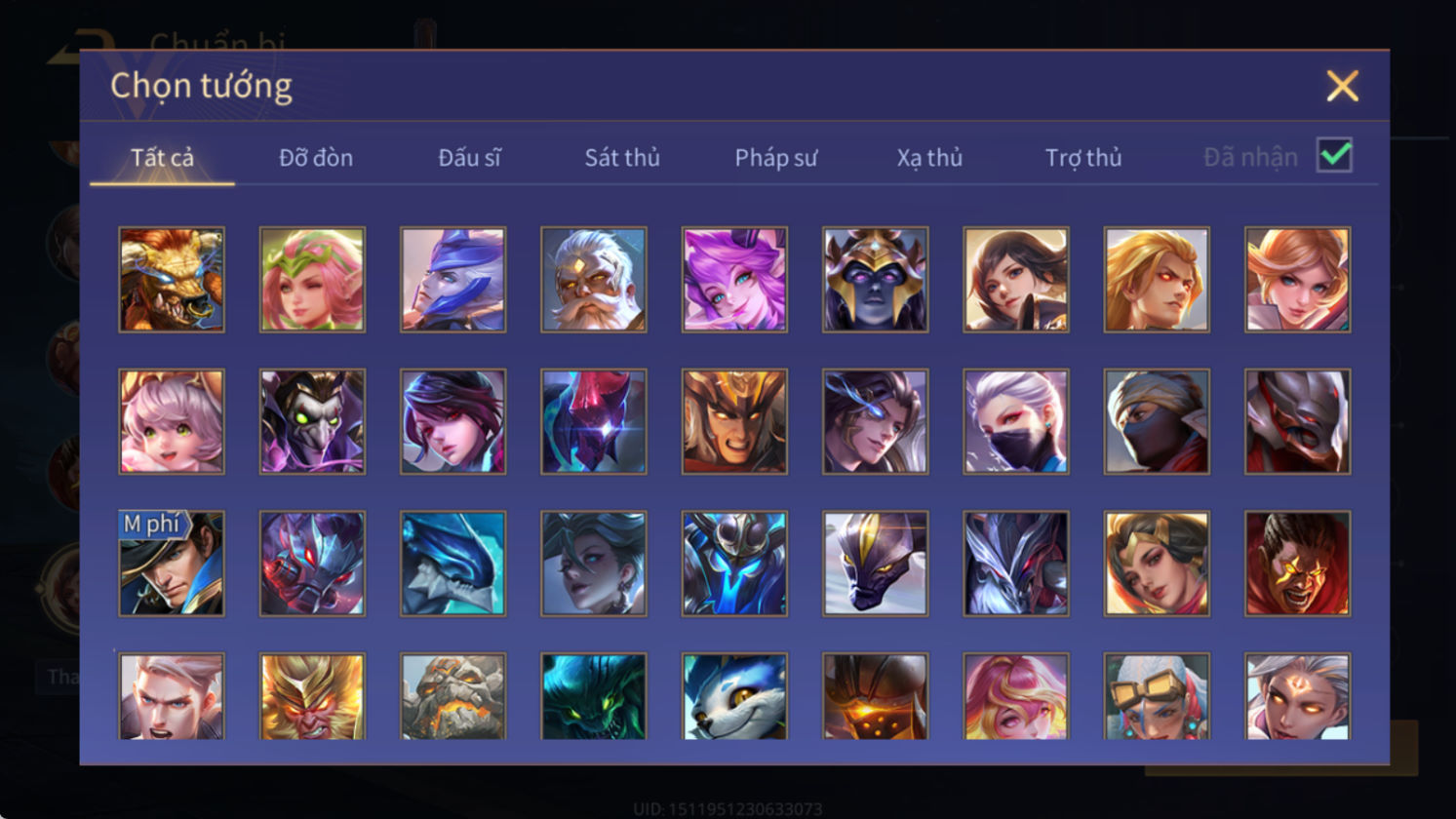Pick the masked white-haired ninja woman hero
This screenshot has height=819, width=1456.
tap(1016, 421)
